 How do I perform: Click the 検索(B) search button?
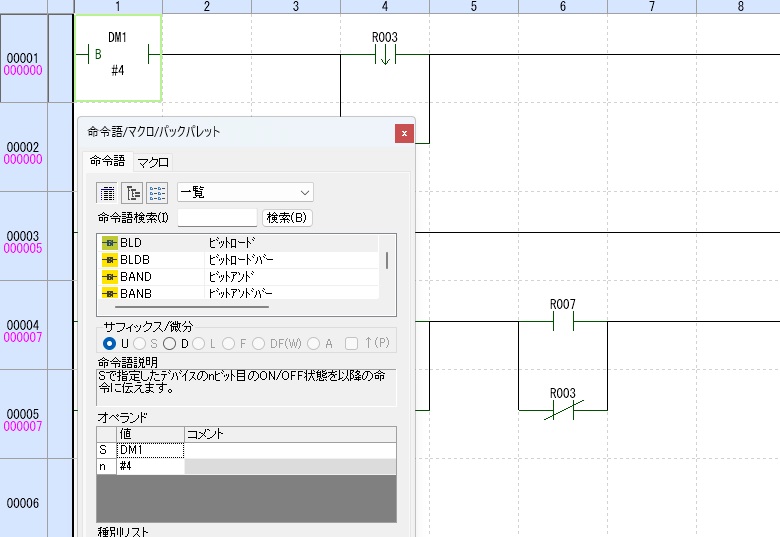click(287, 217)
